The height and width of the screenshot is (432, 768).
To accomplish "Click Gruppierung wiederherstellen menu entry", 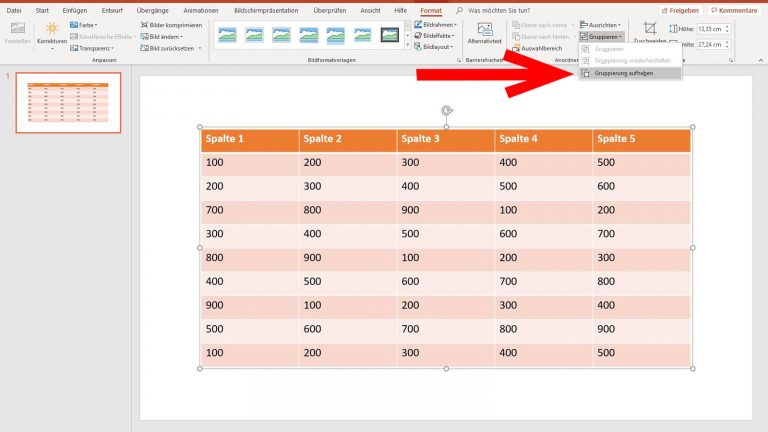I will (630, 61).
